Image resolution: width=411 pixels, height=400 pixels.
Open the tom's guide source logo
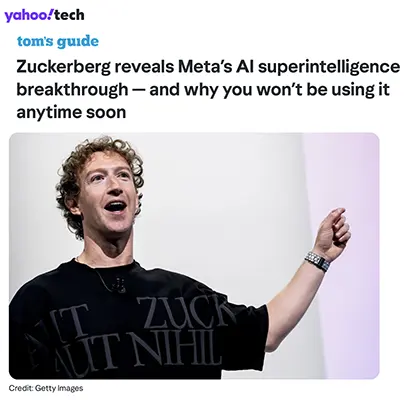click(58, 41)
